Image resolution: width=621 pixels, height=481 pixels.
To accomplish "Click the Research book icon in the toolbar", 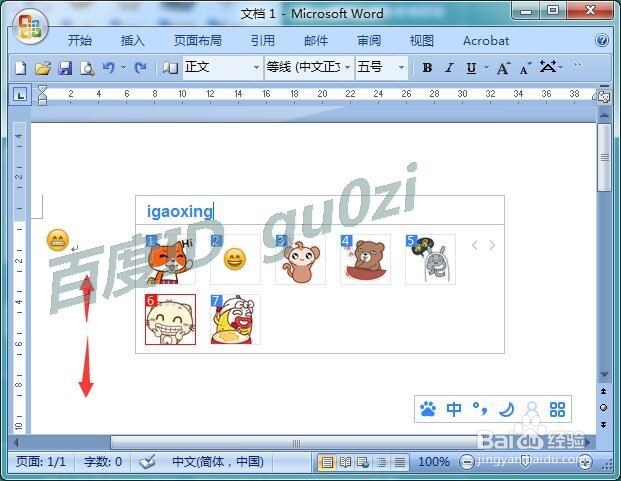I will 170,68.
